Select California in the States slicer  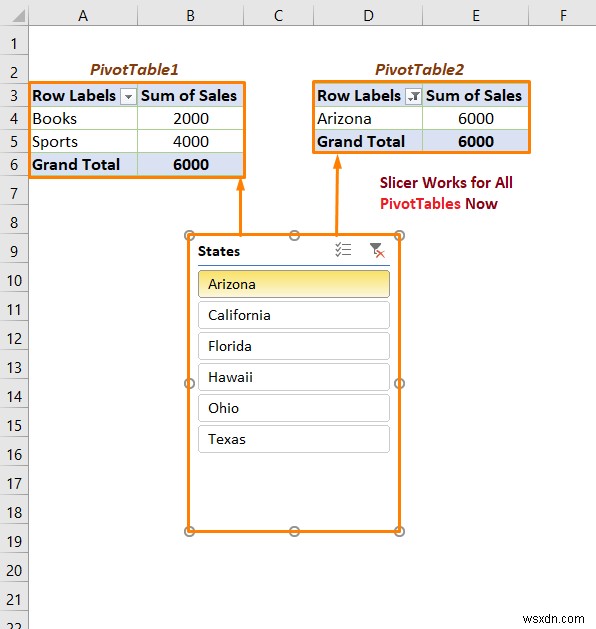point(294,315)
